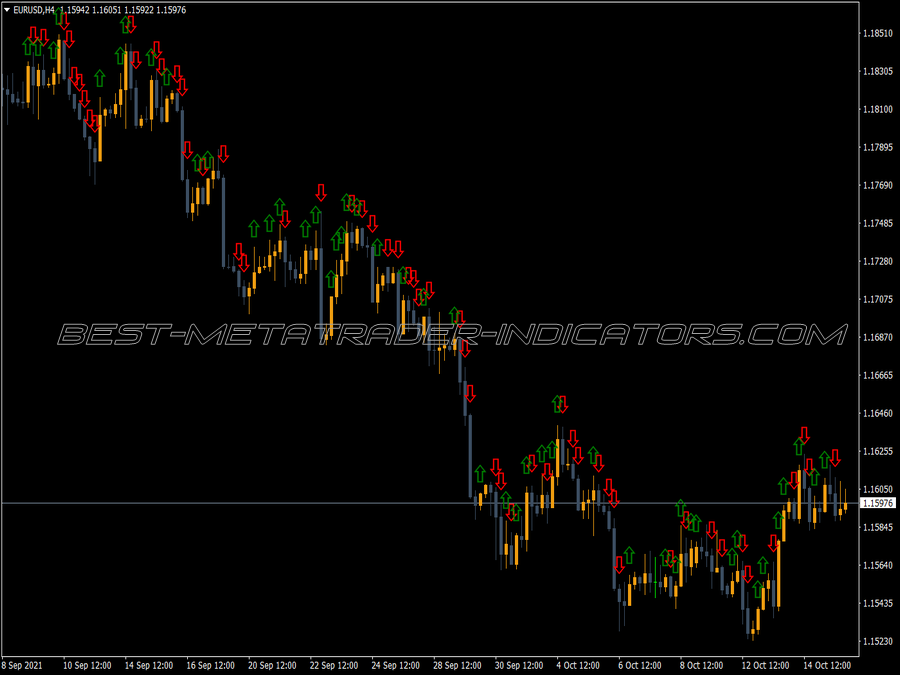This screenshot has height=675, width=900.
Task: Click the 1.17075 price axis label
Action: (878, 299)
